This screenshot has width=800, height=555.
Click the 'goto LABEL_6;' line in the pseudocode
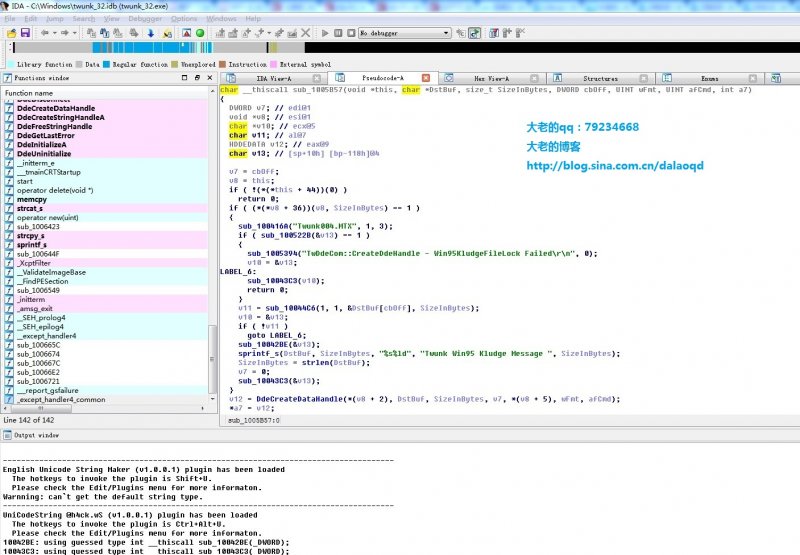coord(277,335)
